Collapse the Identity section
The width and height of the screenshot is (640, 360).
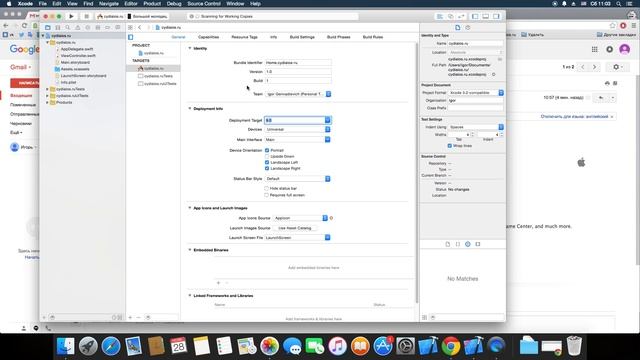click(x=189, y=48)
